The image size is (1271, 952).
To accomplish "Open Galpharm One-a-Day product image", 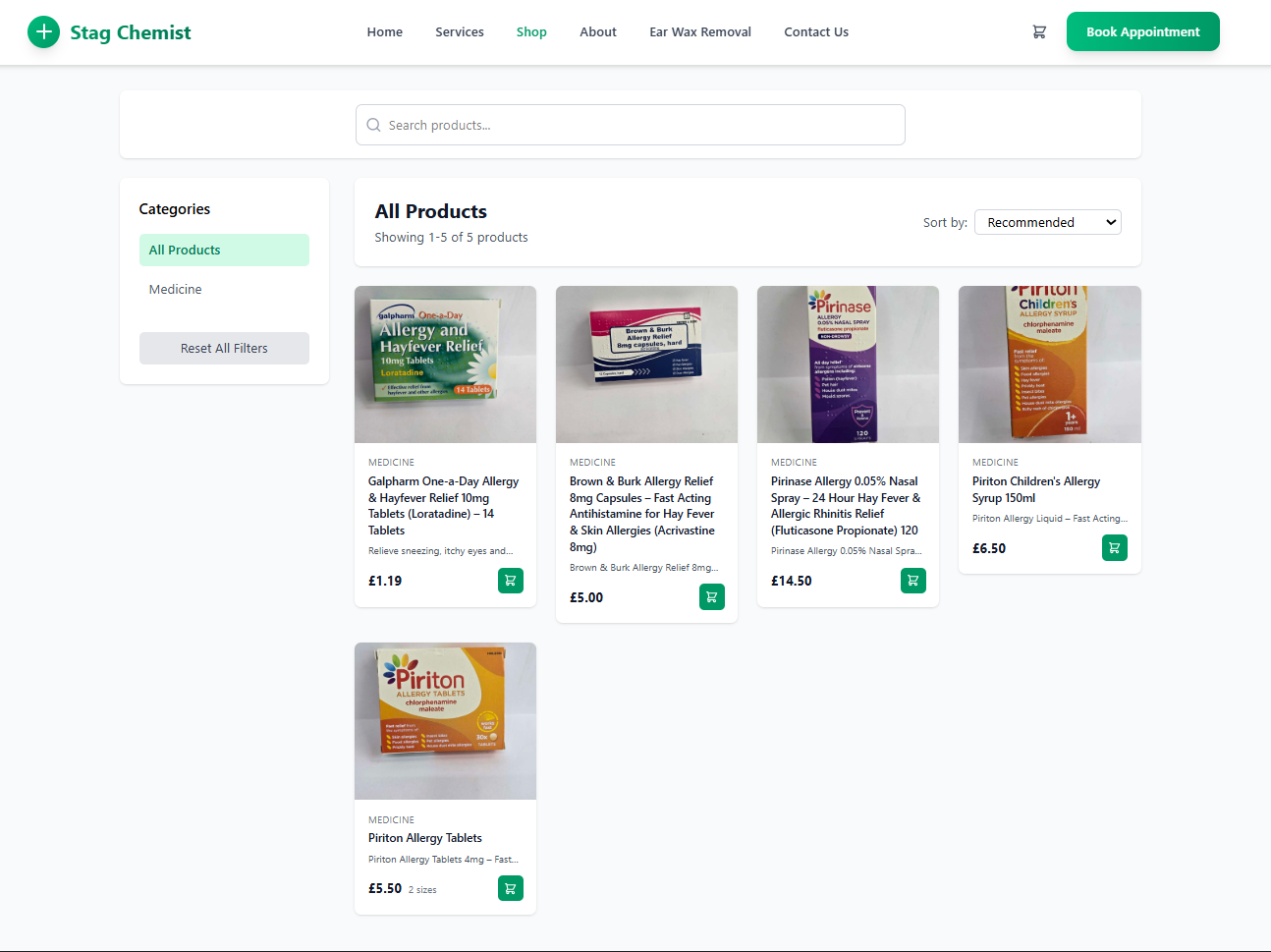I will (x=445, y=364).
